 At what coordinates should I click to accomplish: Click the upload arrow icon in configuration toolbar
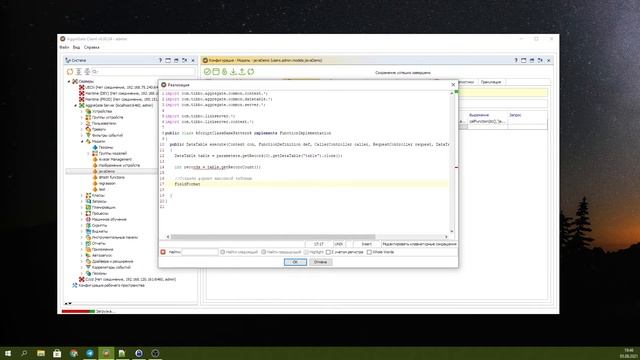pyautogui.click(x=242, y=71)
